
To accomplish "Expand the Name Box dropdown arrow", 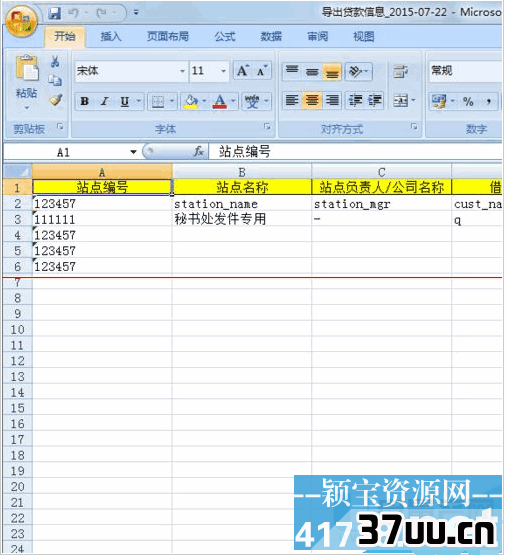I will 133,152.
